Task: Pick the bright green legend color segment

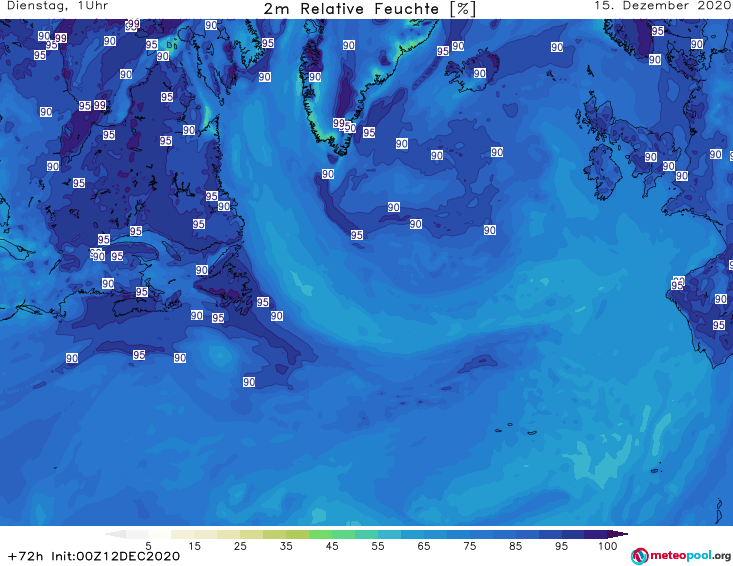Action: point(320,534)
